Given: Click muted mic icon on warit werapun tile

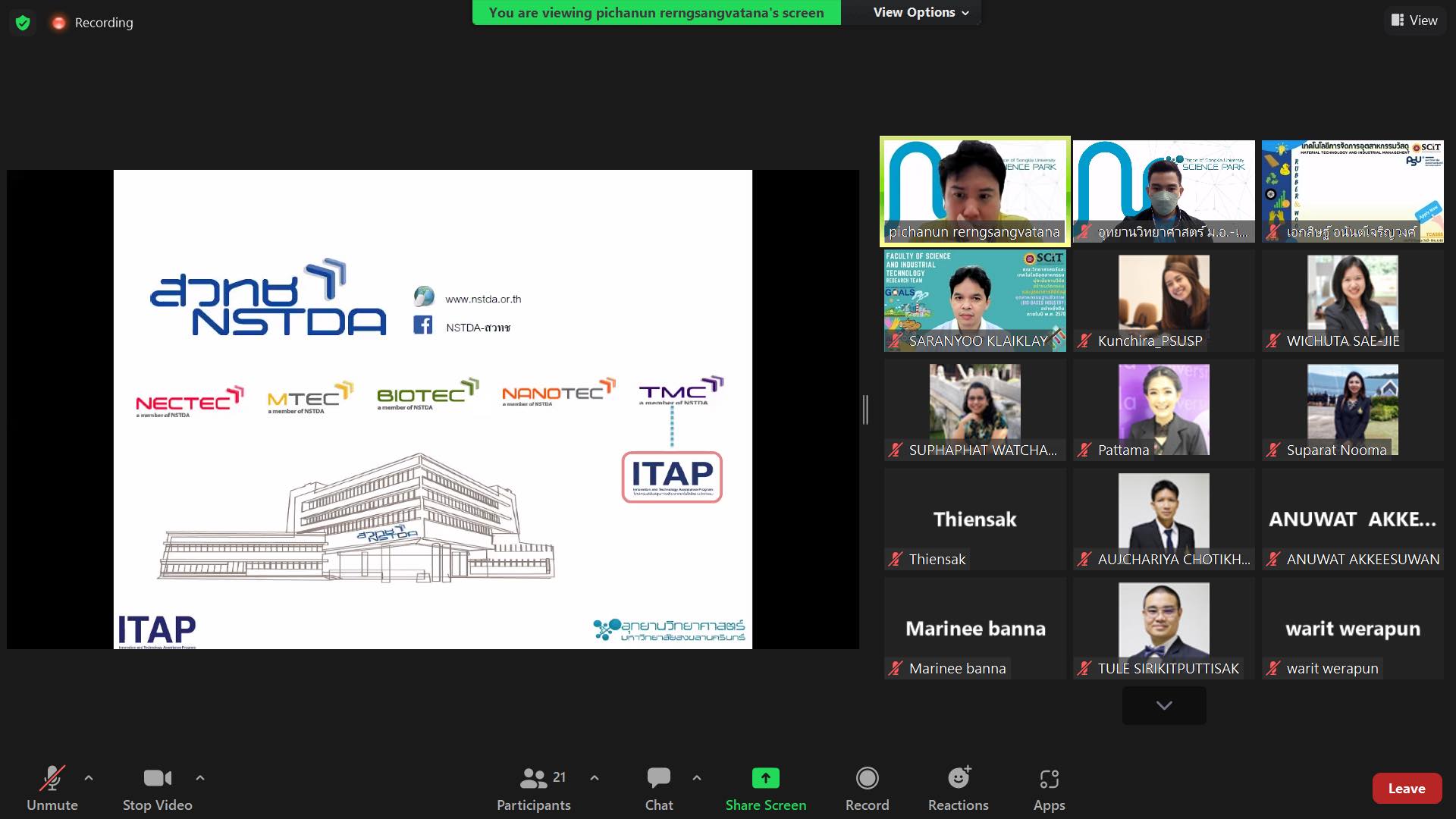Looking at the screenshot, I should 1273,669.
